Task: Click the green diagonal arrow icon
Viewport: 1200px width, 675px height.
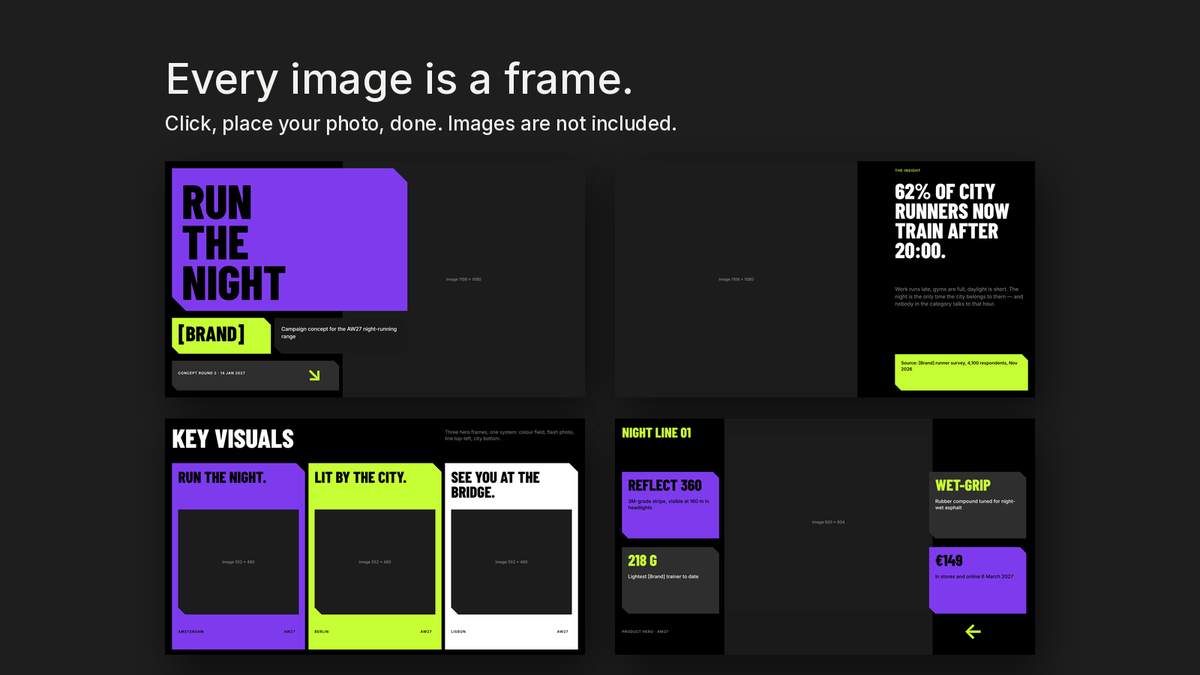Action: 314,375
